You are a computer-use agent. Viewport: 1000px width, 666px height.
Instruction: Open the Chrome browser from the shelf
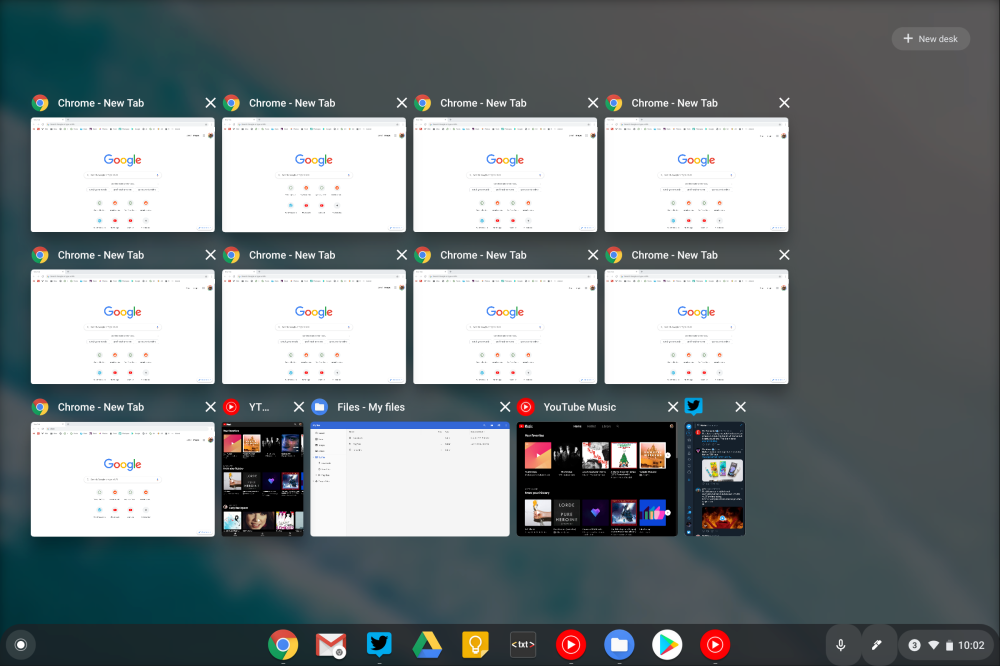coord(283,645)
